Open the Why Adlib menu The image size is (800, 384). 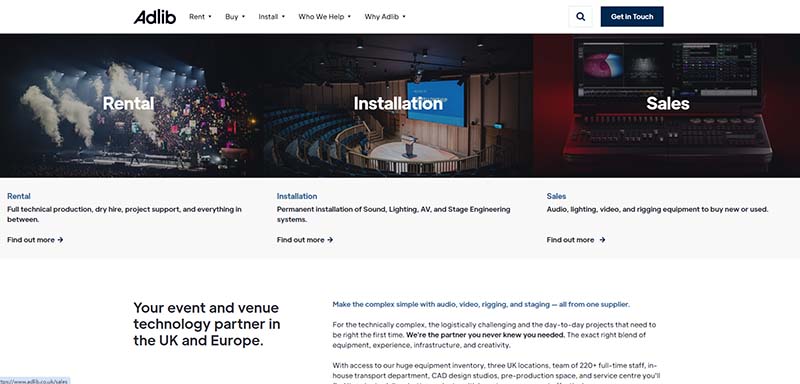pyautogui.click(x=385, y=17)
